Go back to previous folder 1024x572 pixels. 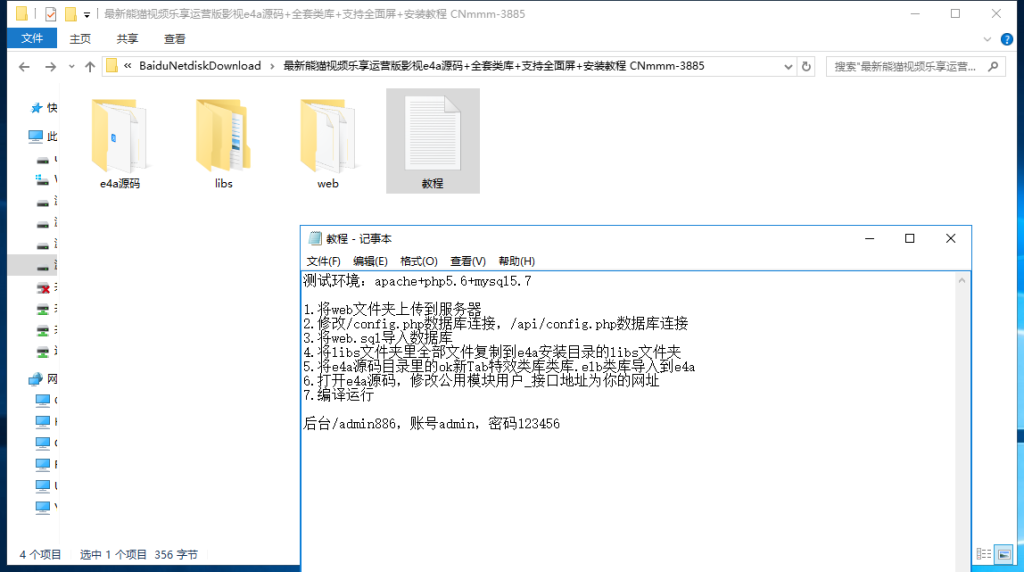click(24, 67)
